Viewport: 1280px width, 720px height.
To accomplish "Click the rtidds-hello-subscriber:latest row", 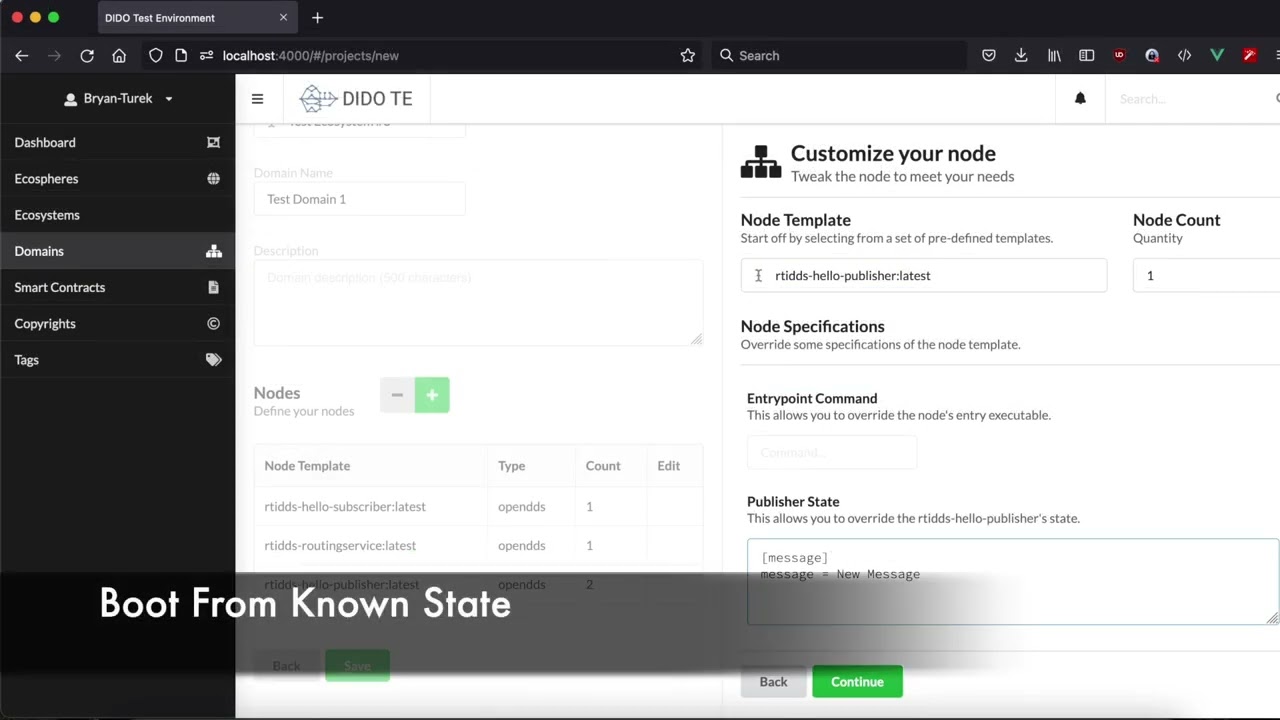I will coord(478,507).
